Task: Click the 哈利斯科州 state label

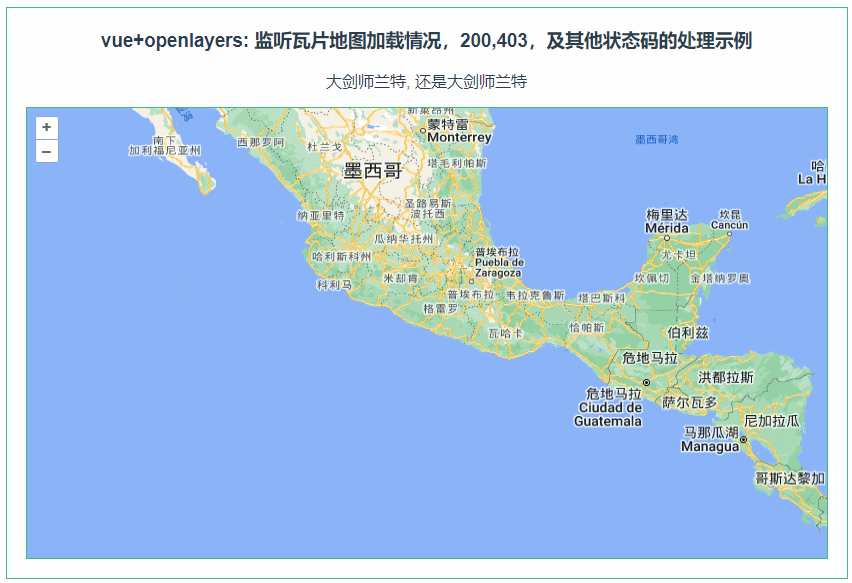Action: (341, 256)
